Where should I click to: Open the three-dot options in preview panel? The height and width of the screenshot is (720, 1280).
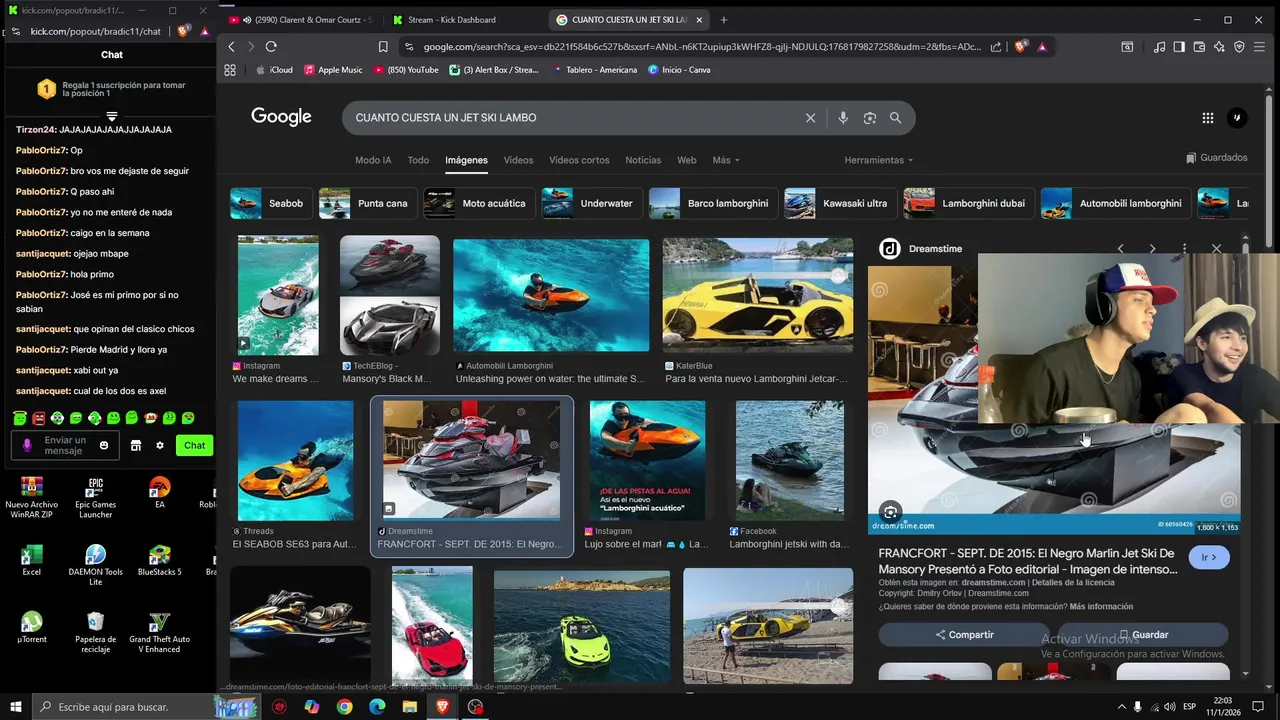pos(1184,248)
